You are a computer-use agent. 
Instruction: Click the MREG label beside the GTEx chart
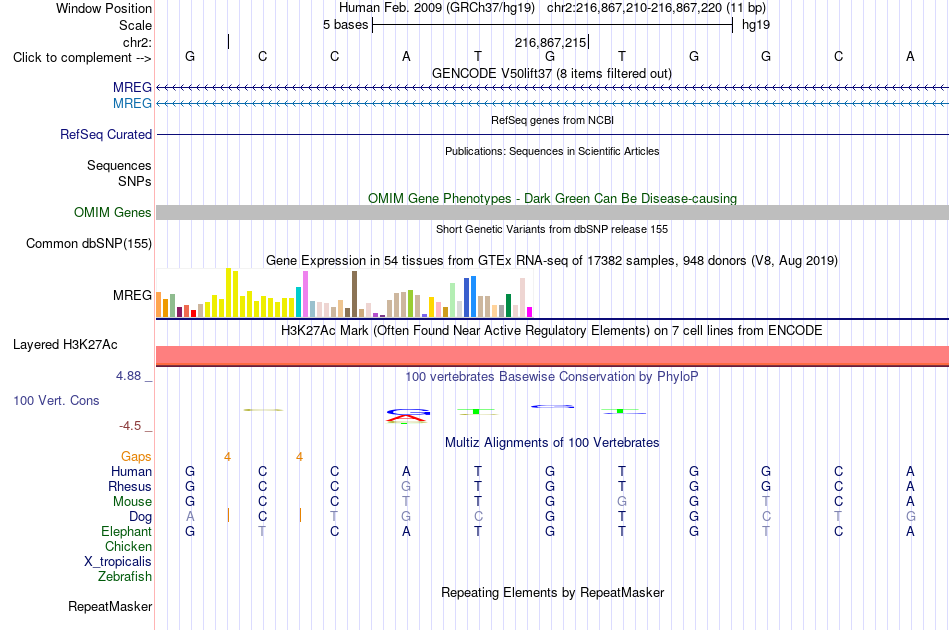132,296
